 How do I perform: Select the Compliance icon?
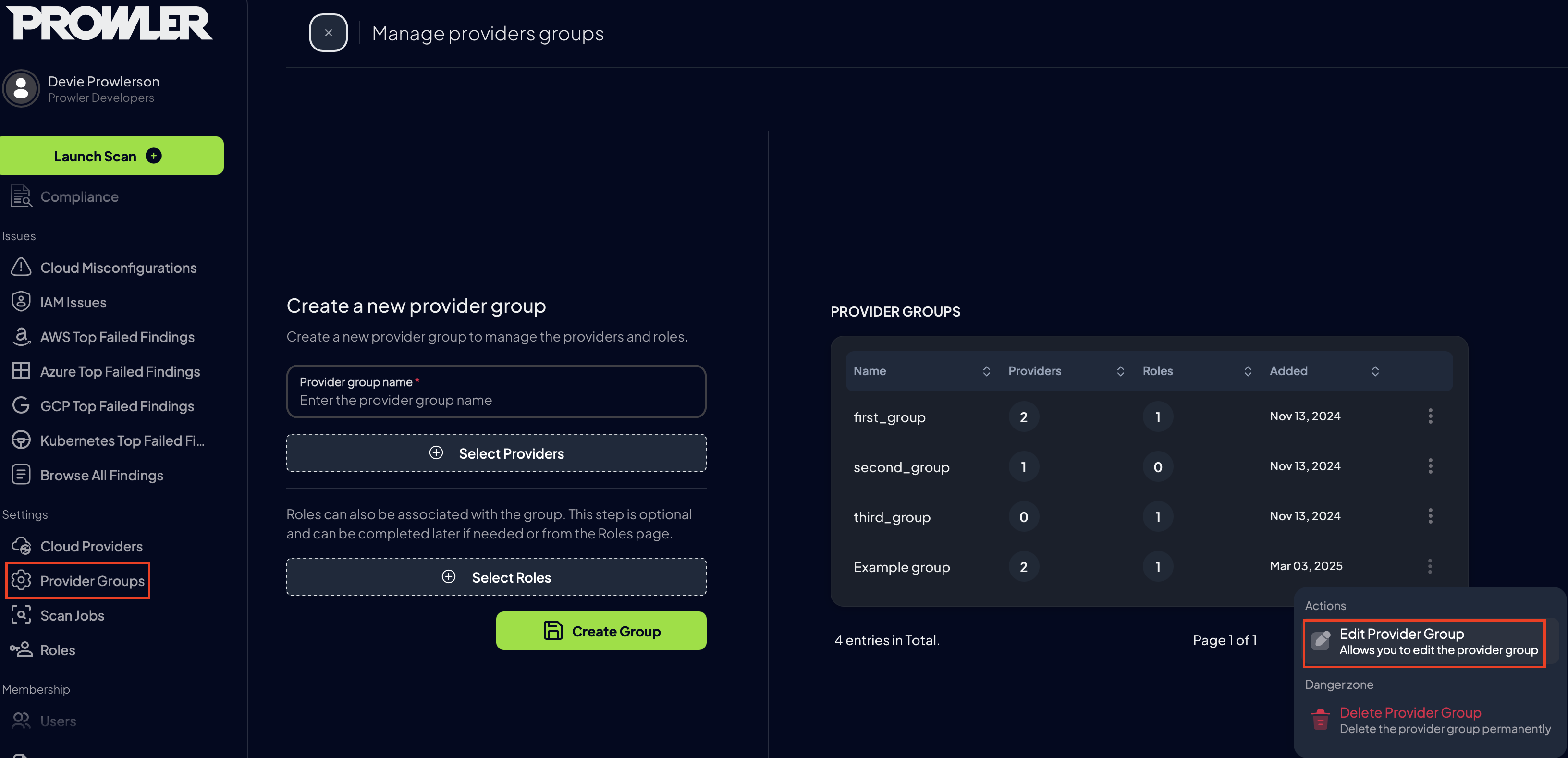point(21,196)
